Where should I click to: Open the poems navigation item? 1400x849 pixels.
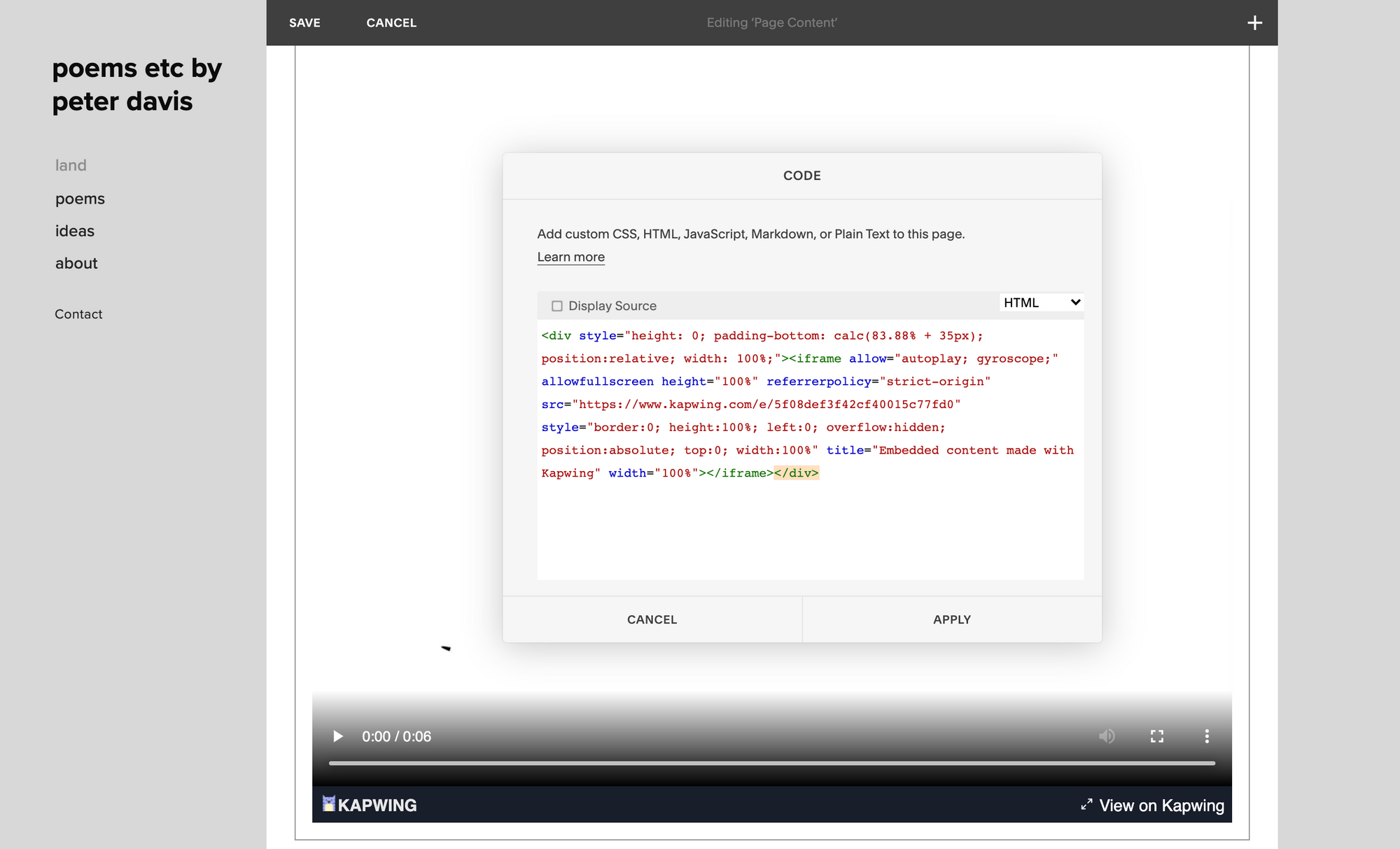tap(80, 199)
